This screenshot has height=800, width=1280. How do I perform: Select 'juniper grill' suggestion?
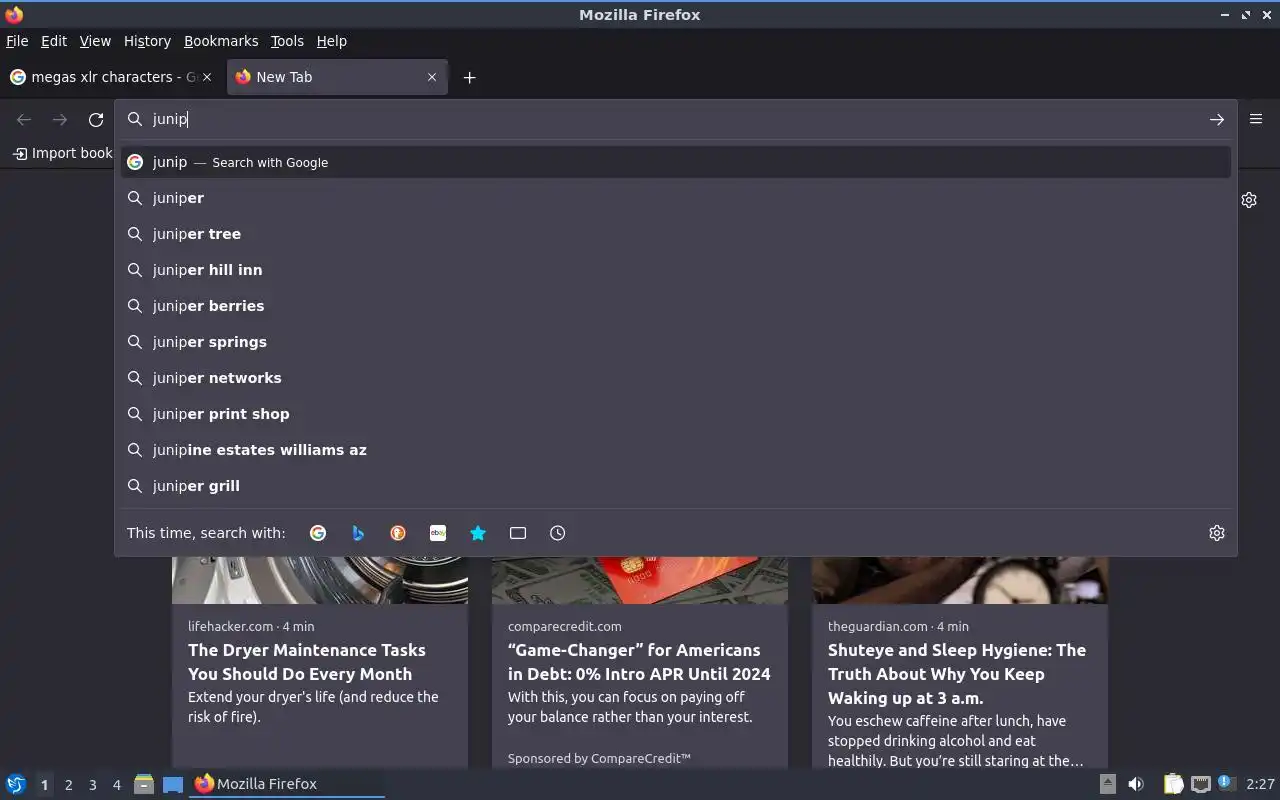tap(676, 486)
